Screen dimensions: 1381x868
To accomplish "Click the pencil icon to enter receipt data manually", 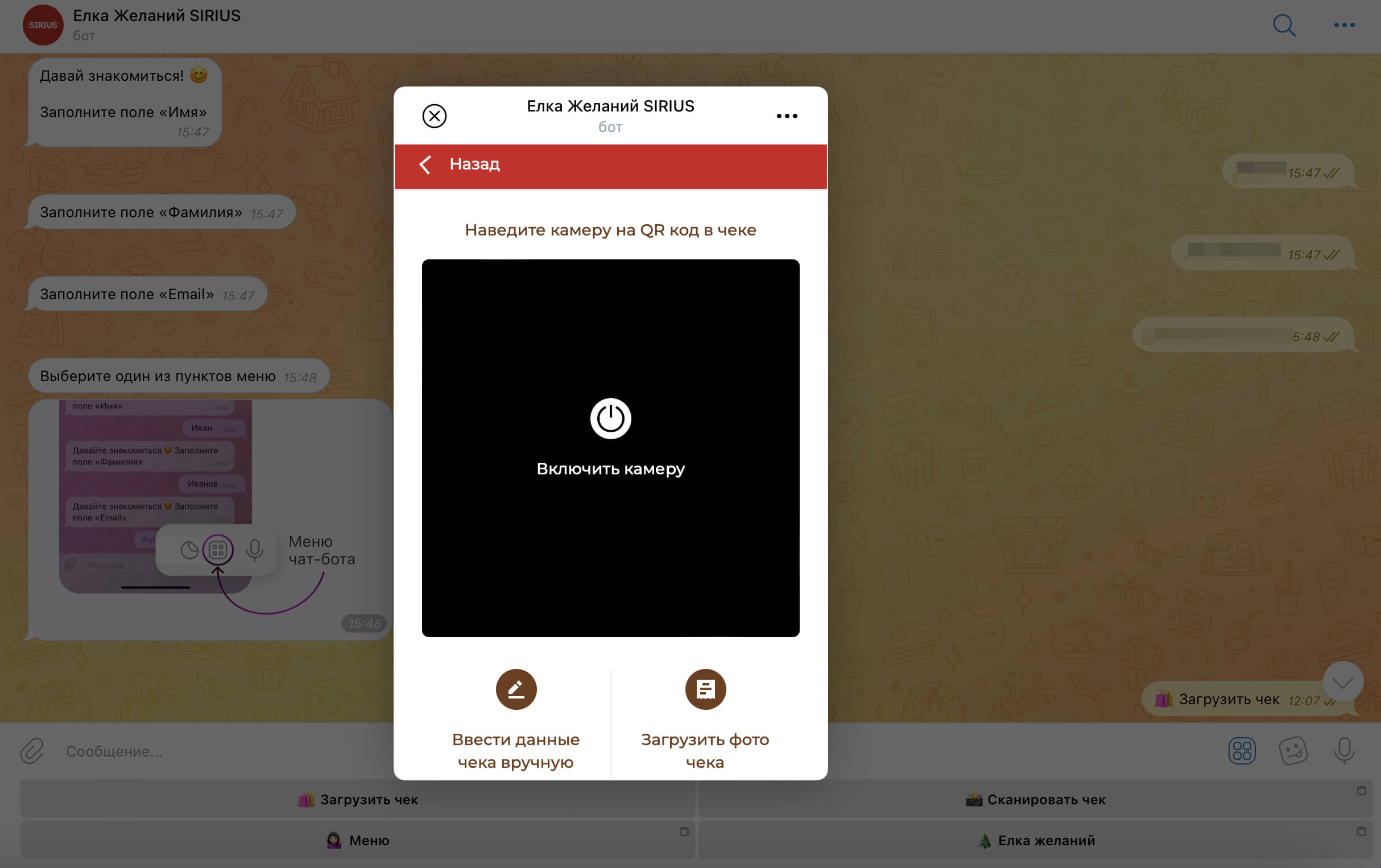I will (x=515, y=688).
